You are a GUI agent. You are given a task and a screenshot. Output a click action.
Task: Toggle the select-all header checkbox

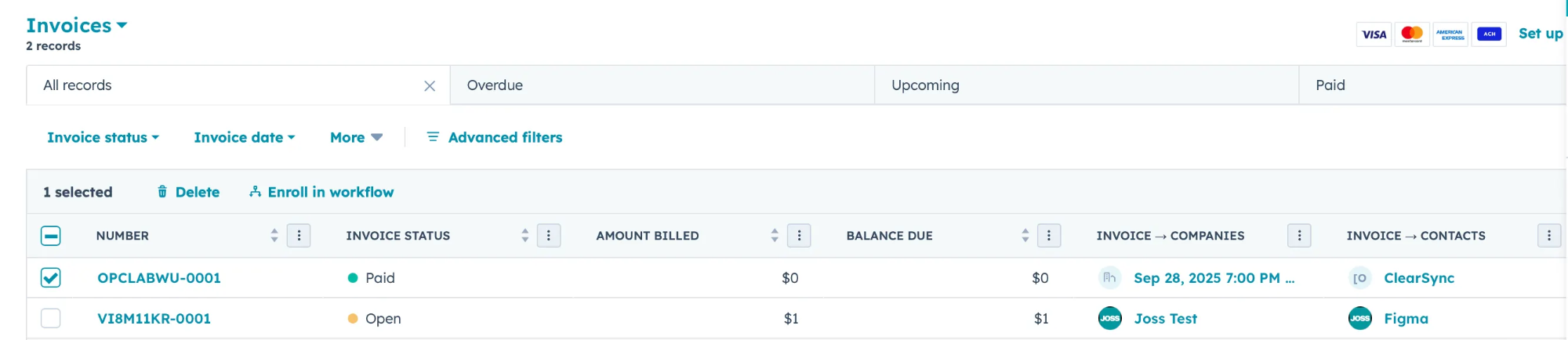click(51, 236)
